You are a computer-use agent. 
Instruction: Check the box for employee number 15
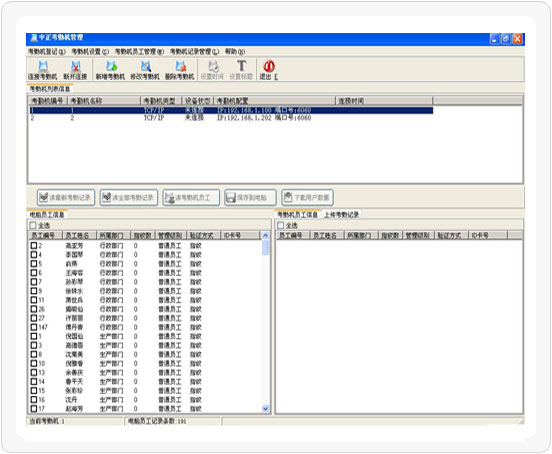click(x=34, y=391)
